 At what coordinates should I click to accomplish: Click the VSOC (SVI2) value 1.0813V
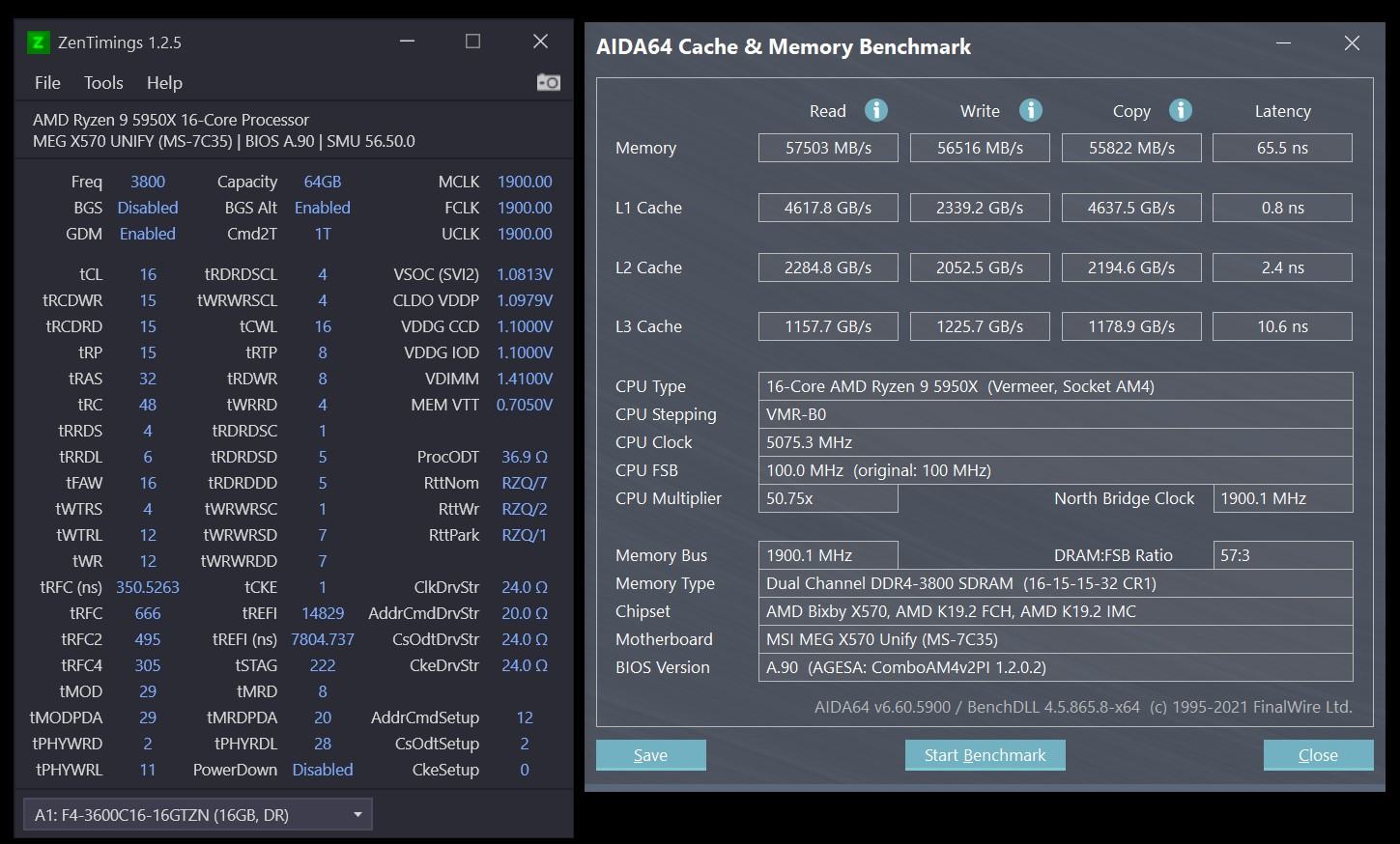[525, 274]
